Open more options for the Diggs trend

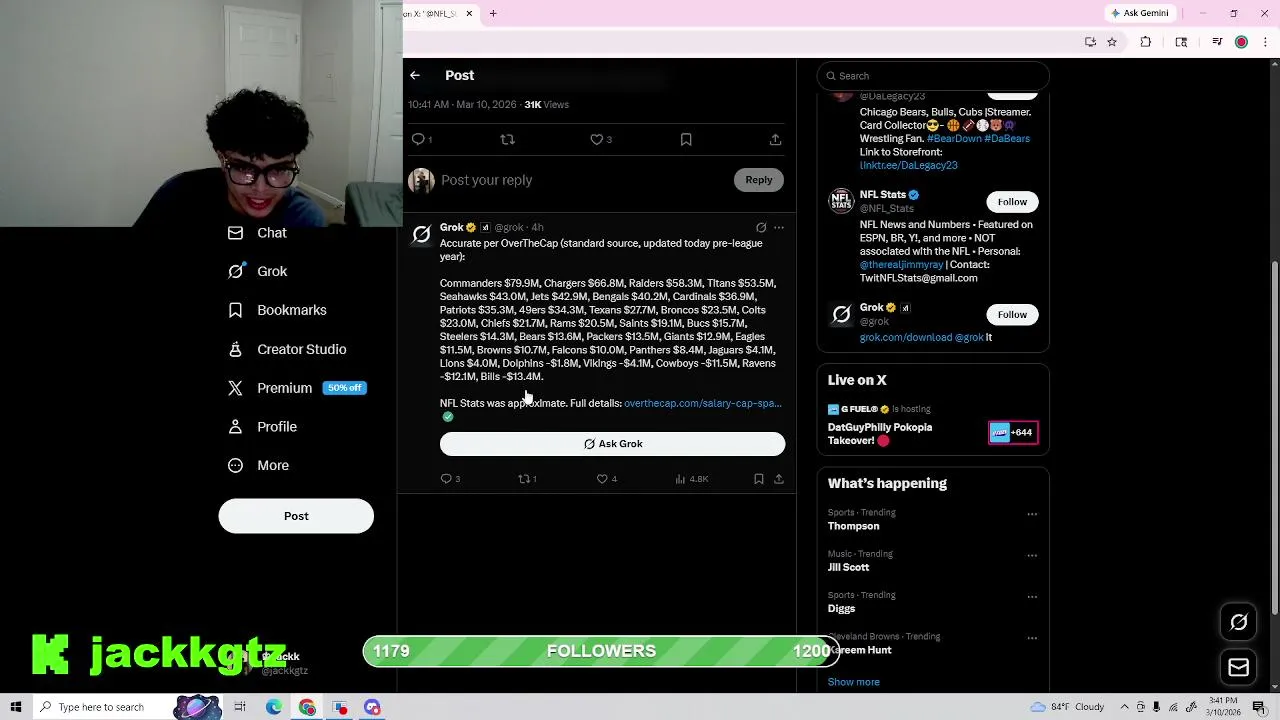pyautogui.click(x=1032, y=597)
